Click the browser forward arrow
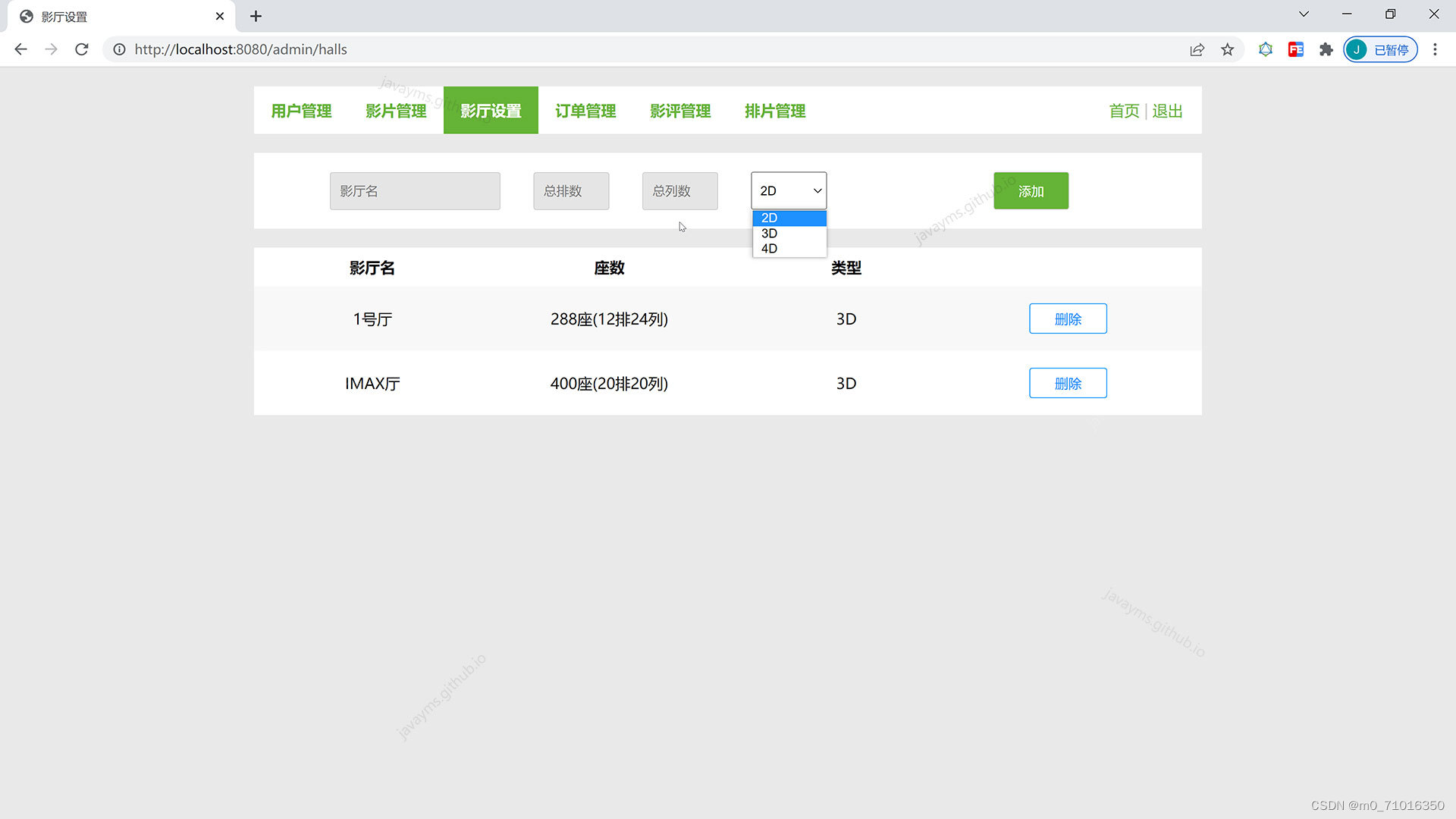The image size is (1456, 819). pos(51,49)
